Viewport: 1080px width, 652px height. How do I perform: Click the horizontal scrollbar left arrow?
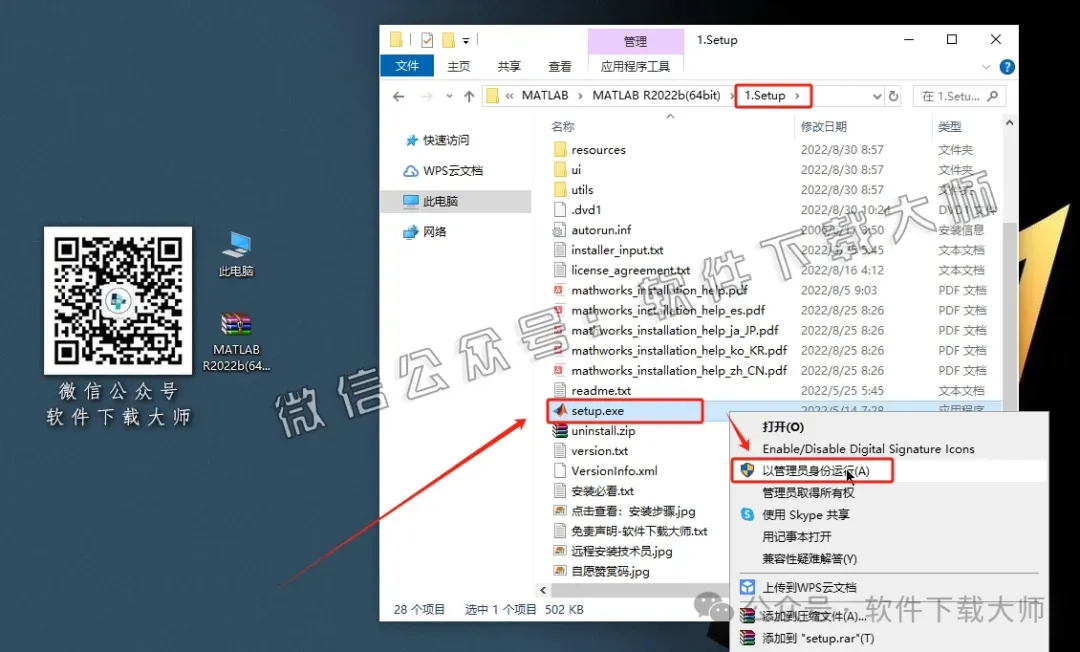click(543, 590)
